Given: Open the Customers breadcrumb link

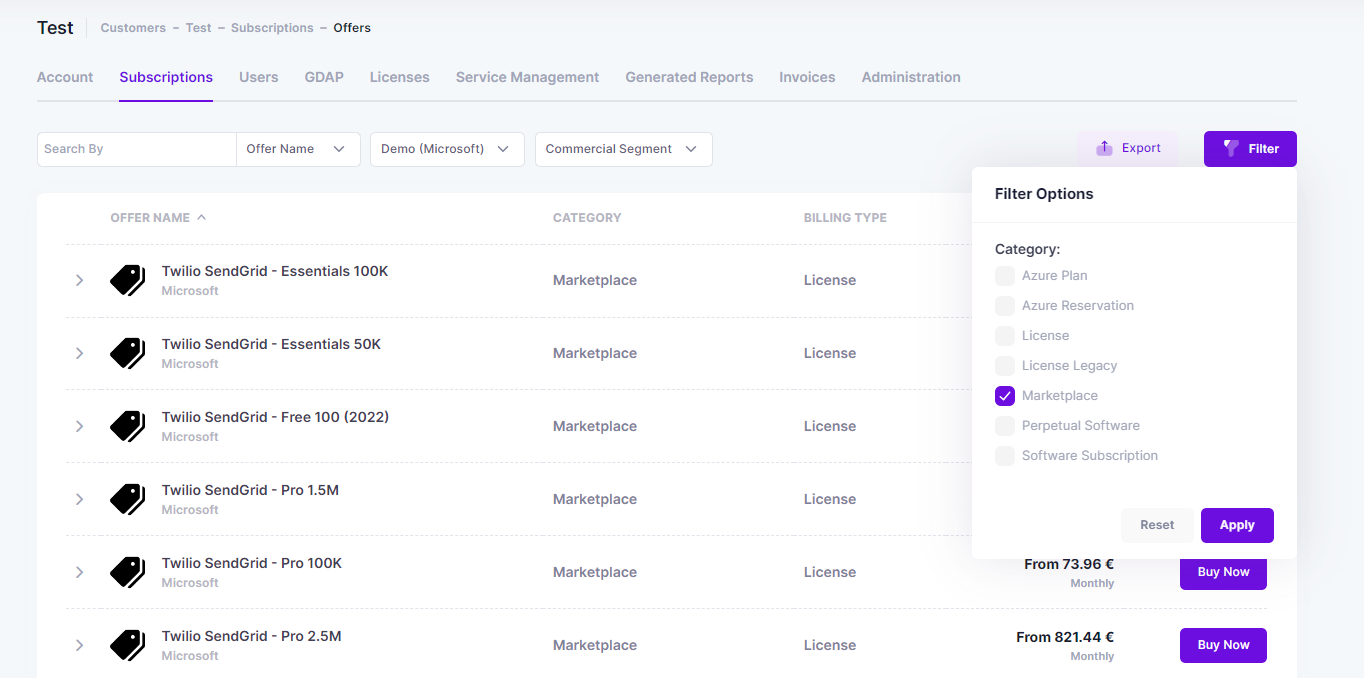Looking at the screenshot, I should click(133, 28).
